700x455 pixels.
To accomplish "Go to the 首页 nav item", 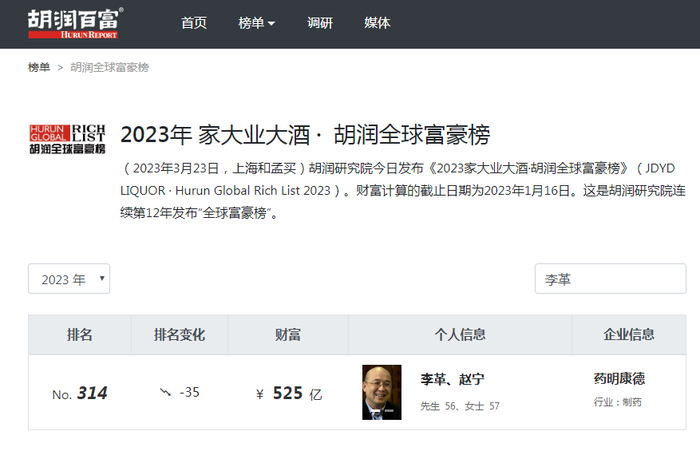I will [x=194, y=23].
